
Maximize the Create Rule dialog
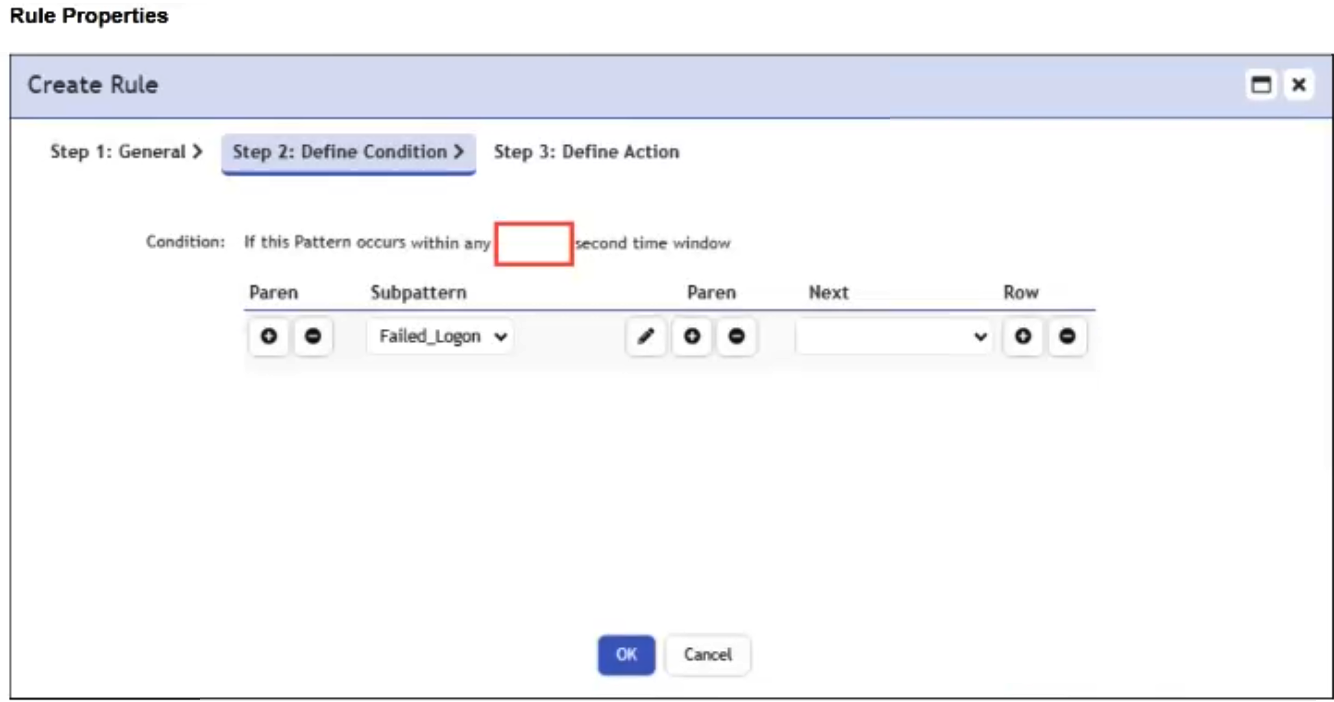[x=1263, y=85]
